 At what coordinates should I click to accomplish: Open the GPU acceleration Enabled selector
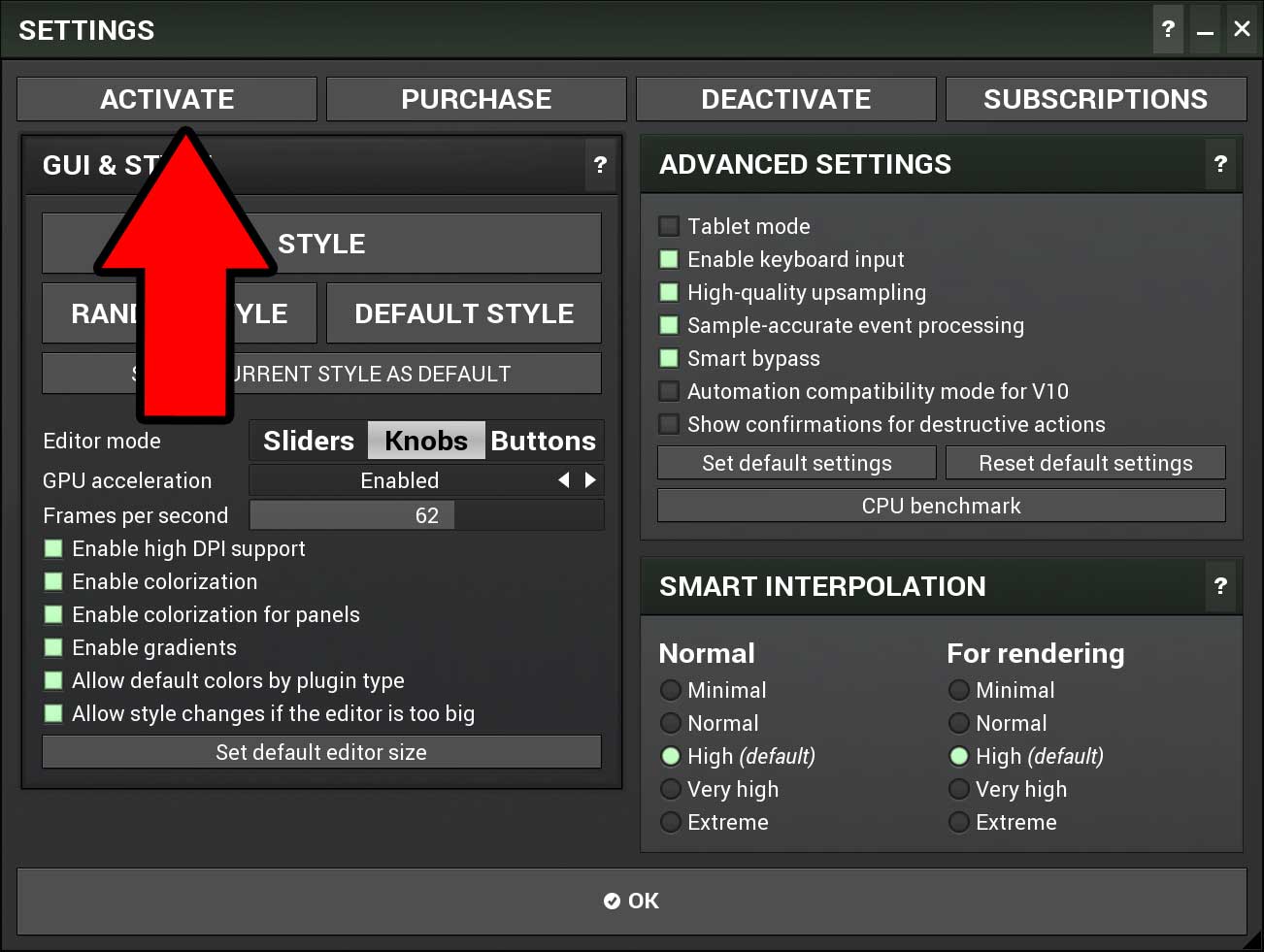(x=400, y=480)
